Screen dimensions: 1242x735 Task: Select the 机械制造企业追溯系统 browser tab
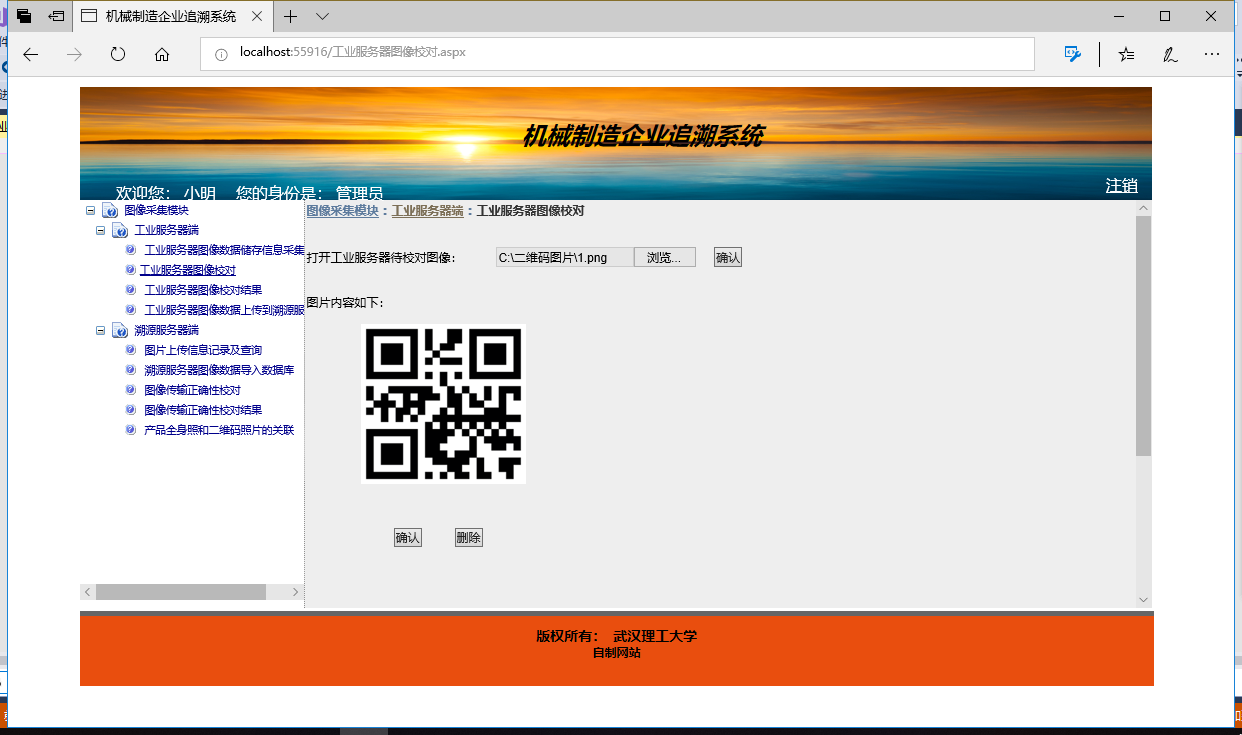(x=172, y=16)
